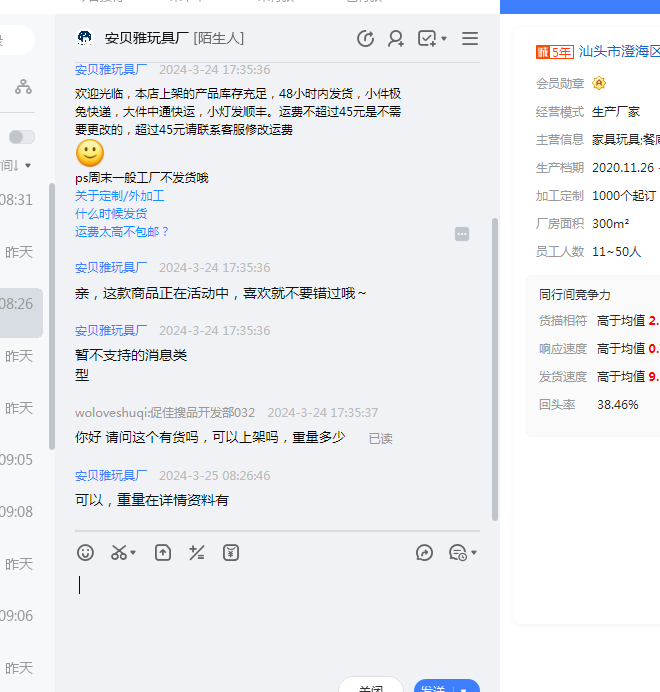Expand the send button dropdown arrow

(464, 688)
